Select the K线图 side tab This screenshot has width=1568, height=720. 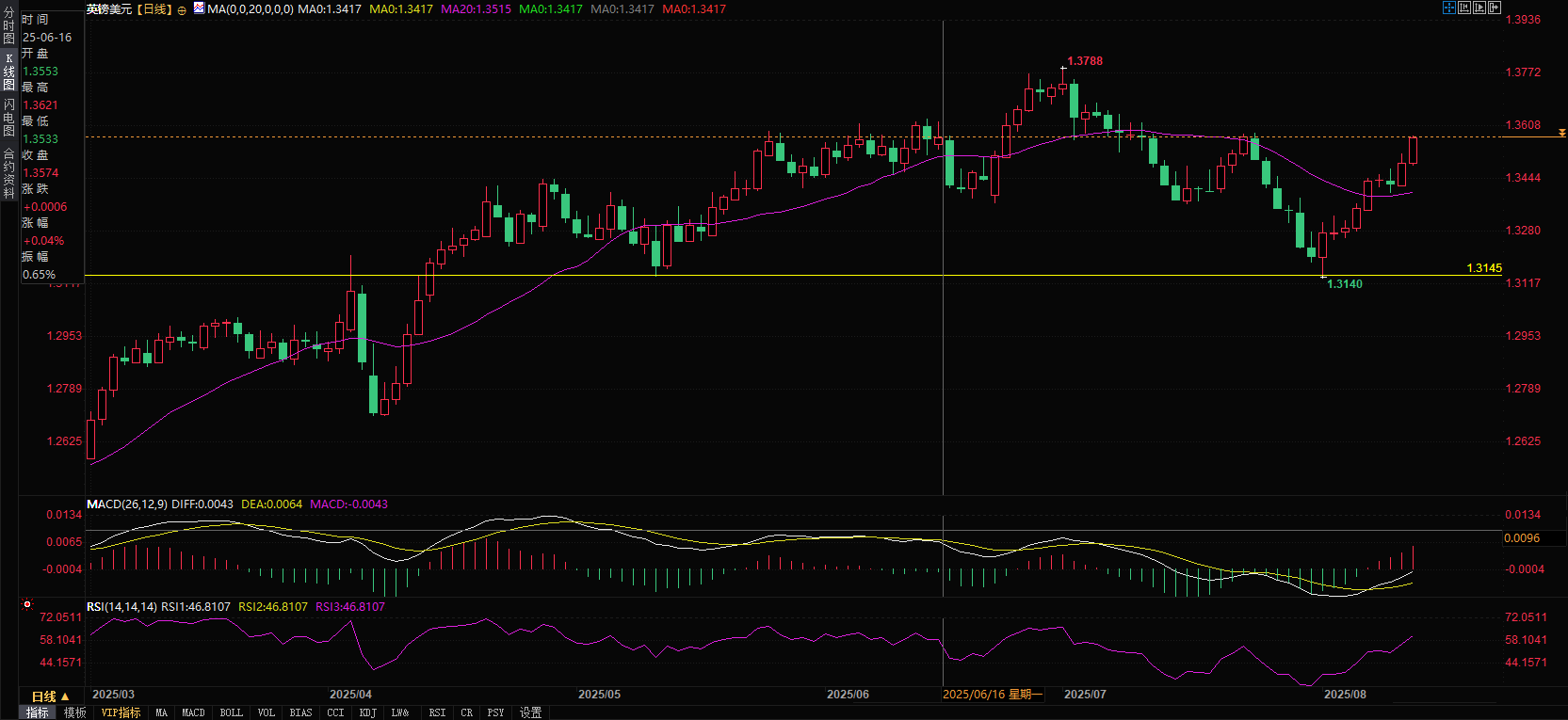click(8, 72)
